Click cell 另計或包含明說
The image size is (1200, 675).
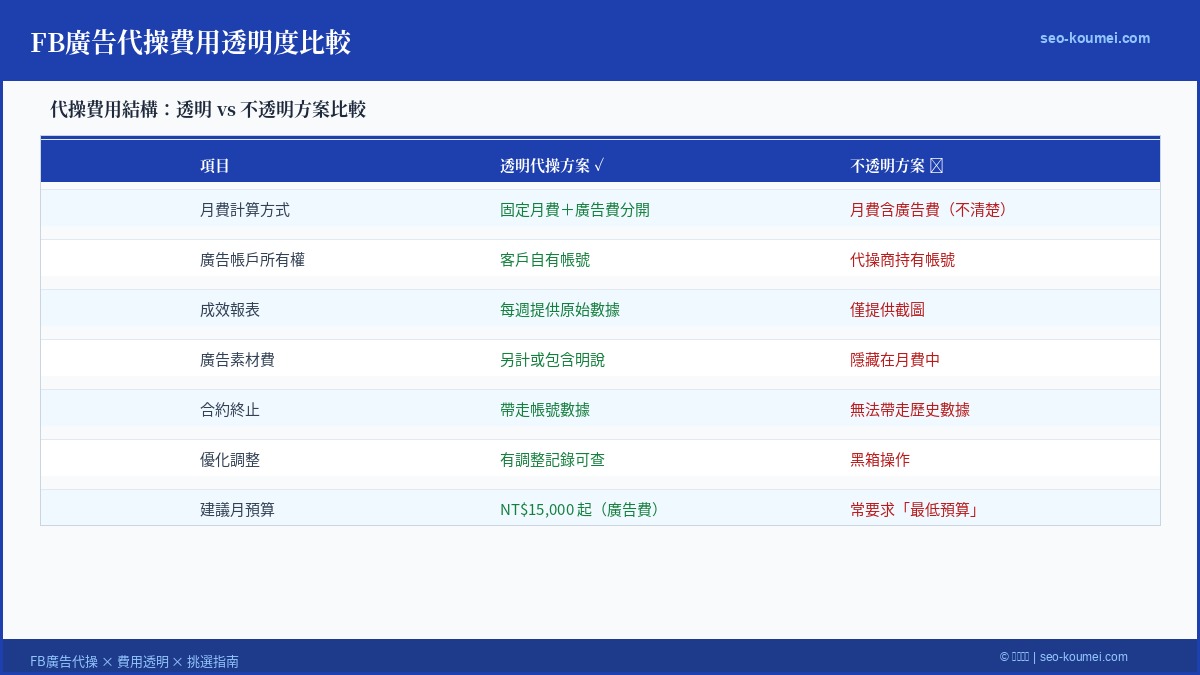pyautogui.click(x=552, y=360)
